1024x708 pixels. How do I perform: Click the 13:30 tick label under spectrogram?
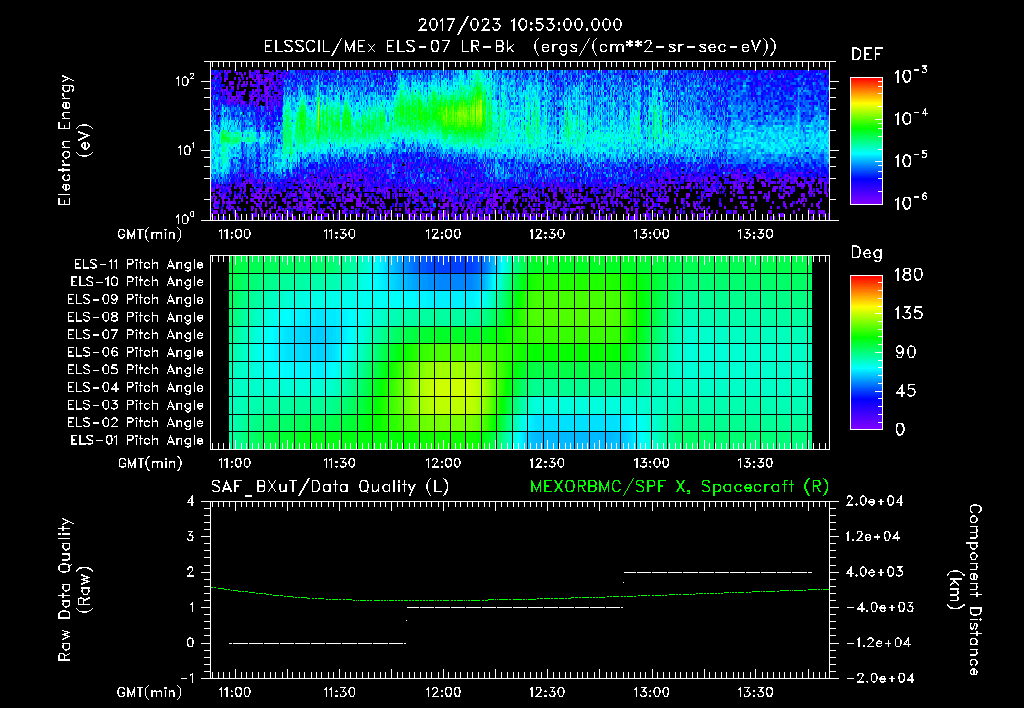(755, 234)
